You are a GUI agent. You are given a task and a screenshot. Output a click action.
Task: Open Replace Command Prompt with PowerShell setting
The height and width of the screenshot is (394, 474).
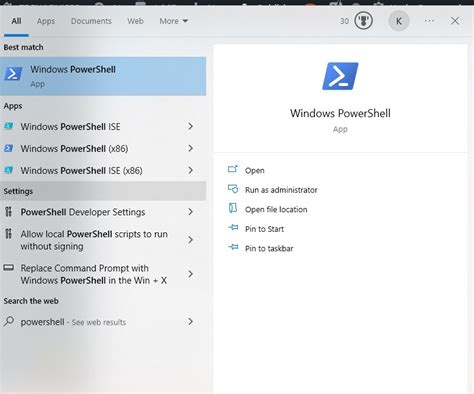(103, 274)
